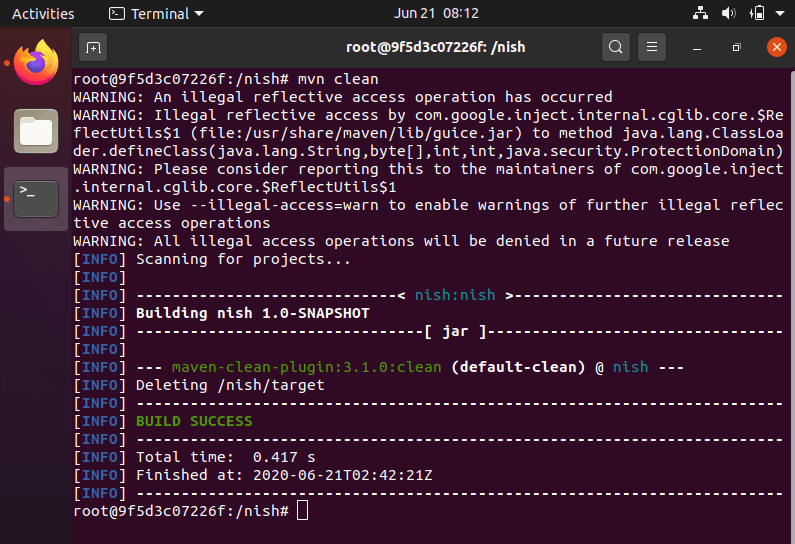The image size is (795, 544).
Task: Click the battery indicator icon
Action: [757, 14]
